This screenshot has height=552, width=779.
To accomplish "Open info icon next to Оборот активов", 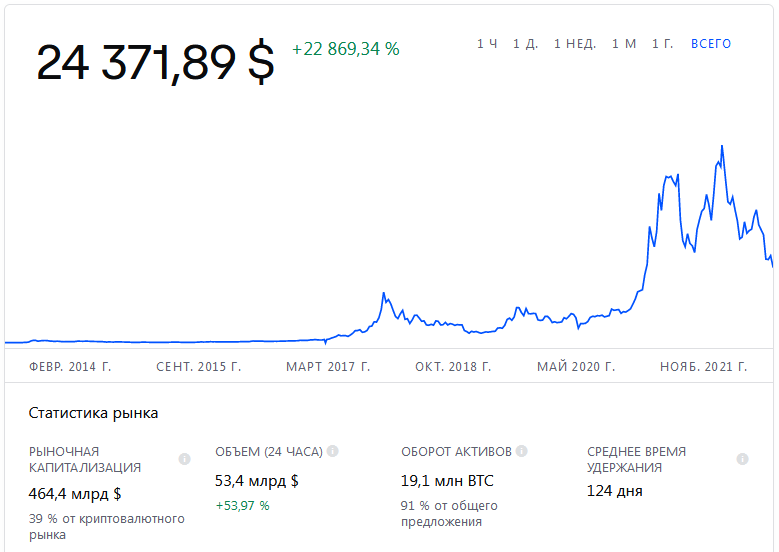I will click(x=522, y=451).
